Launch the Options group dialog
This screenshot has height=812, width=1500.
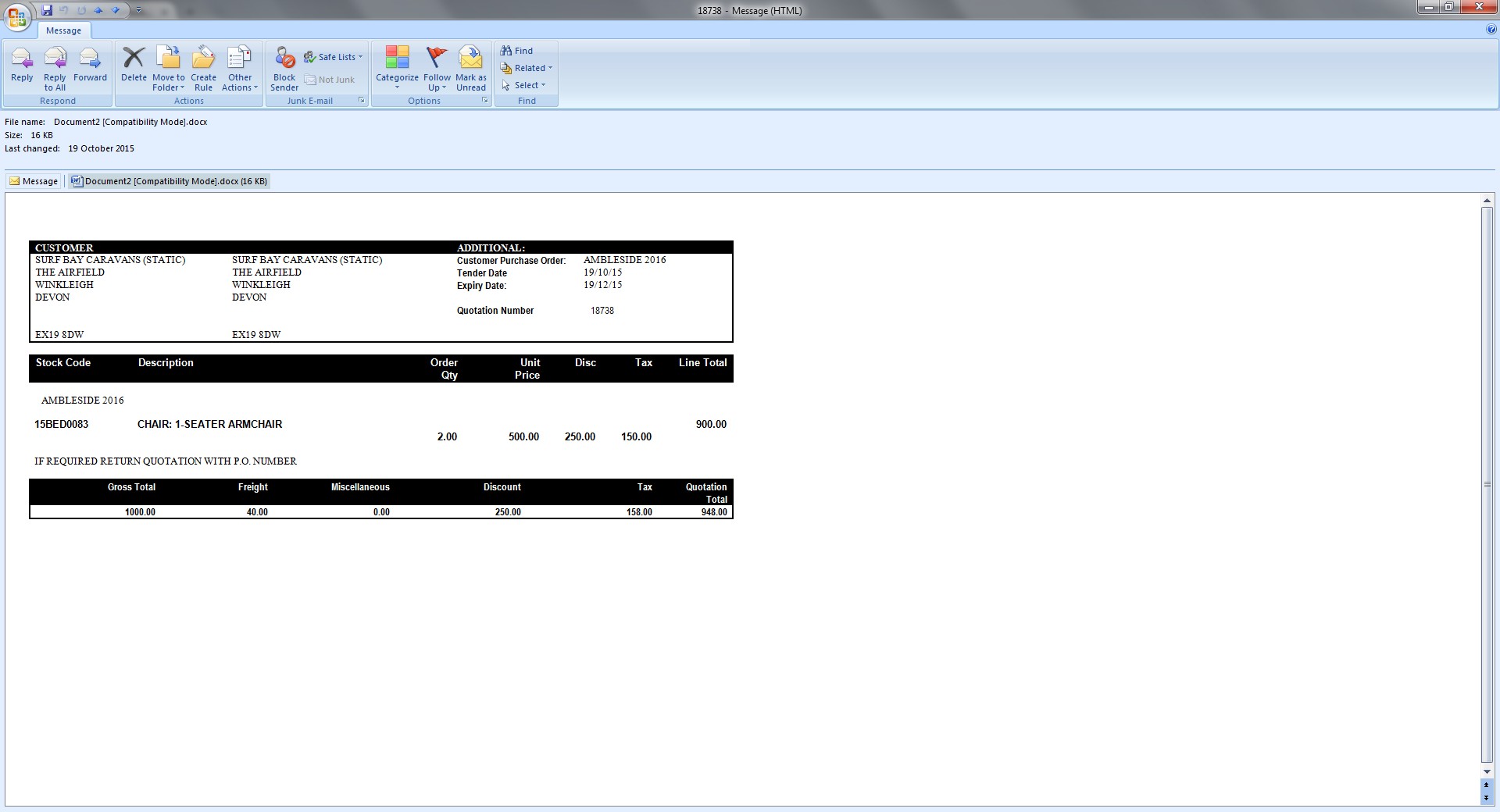(x=484, y=101)
